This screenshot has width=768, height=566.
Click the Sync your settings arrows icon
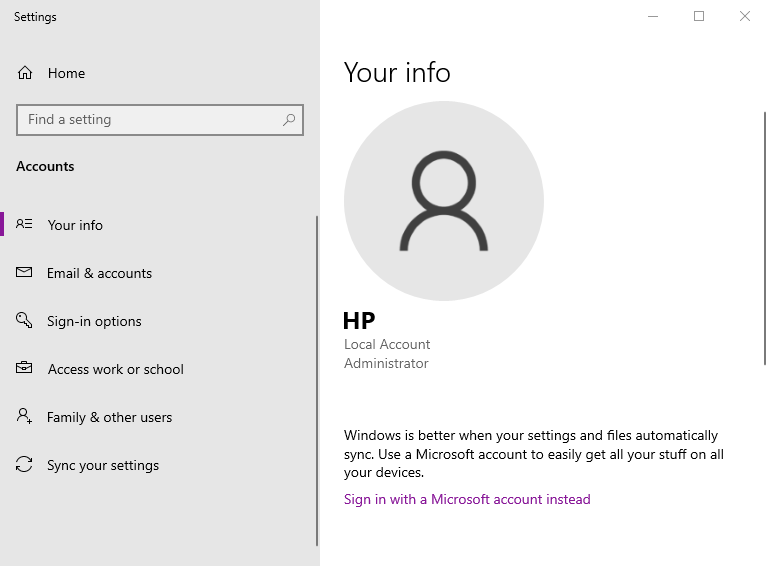25,465
